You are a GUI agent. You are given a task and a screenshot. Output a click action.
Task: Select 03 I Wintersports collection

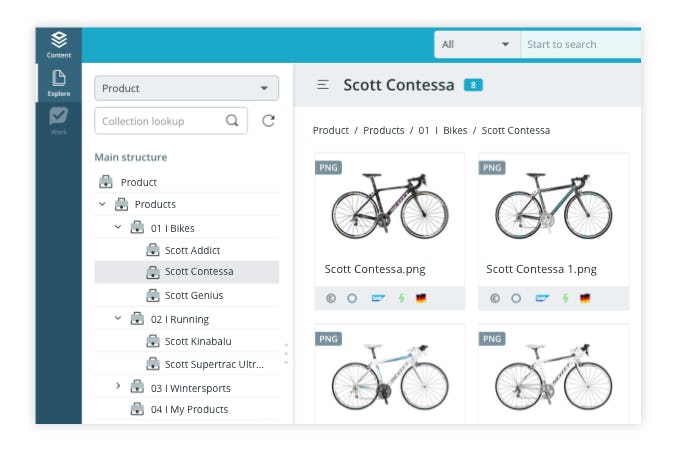[190, 388]
